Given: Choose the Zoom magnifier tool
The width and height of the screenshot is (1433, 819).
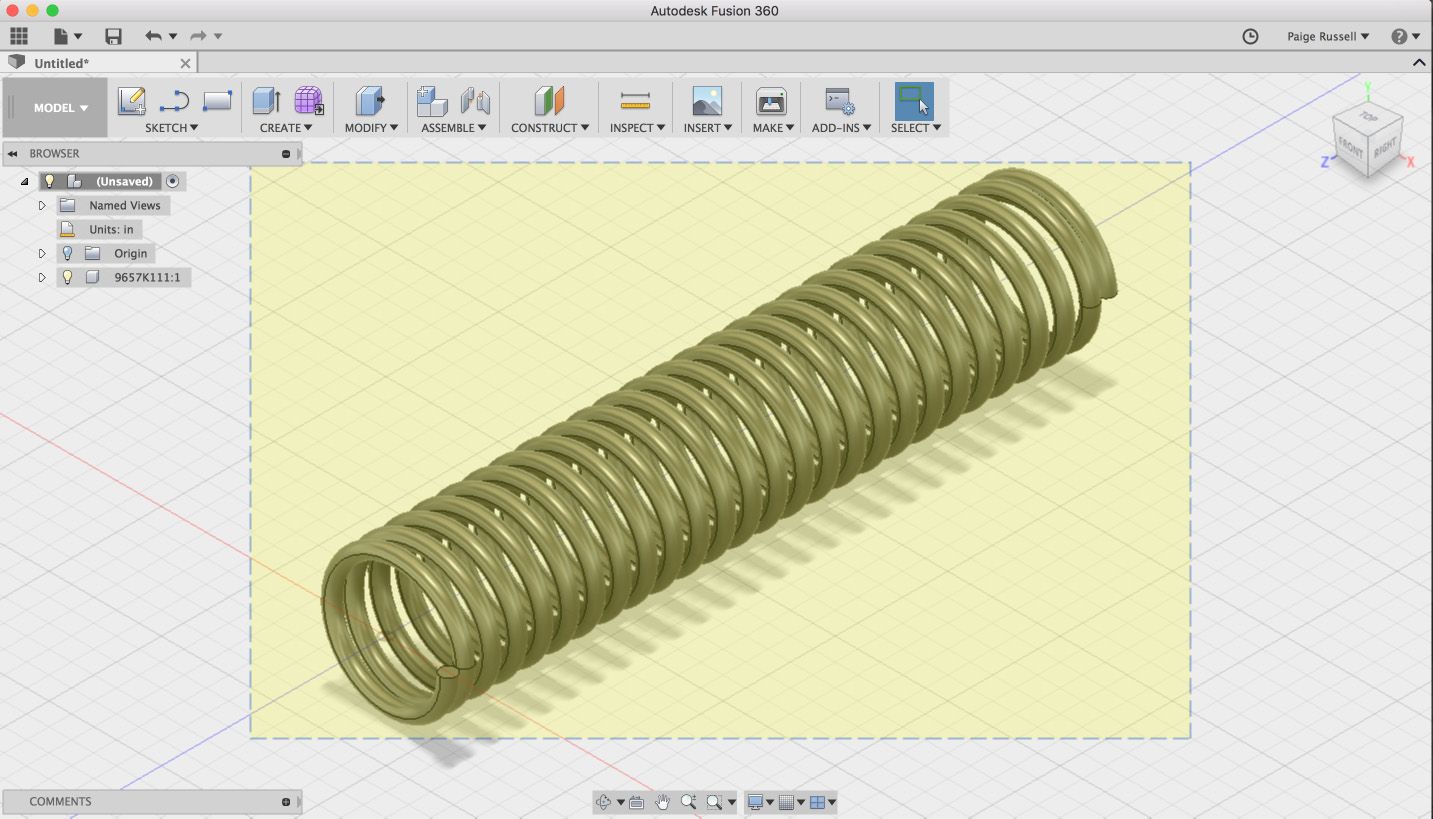Looking at the screenshot, I should pos(688,802).
